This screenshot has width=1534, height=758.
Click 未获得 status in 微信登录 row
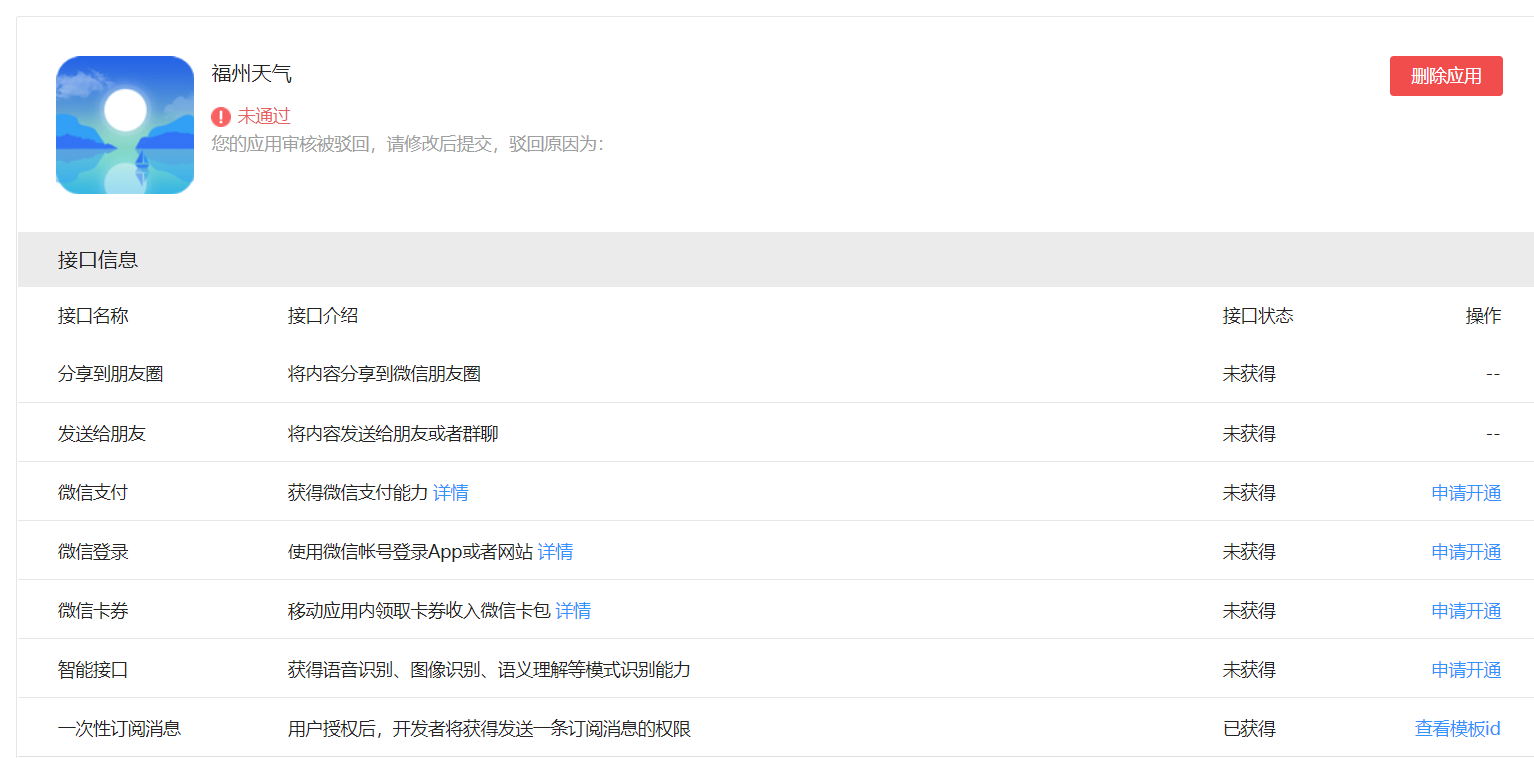[1249, 552]
